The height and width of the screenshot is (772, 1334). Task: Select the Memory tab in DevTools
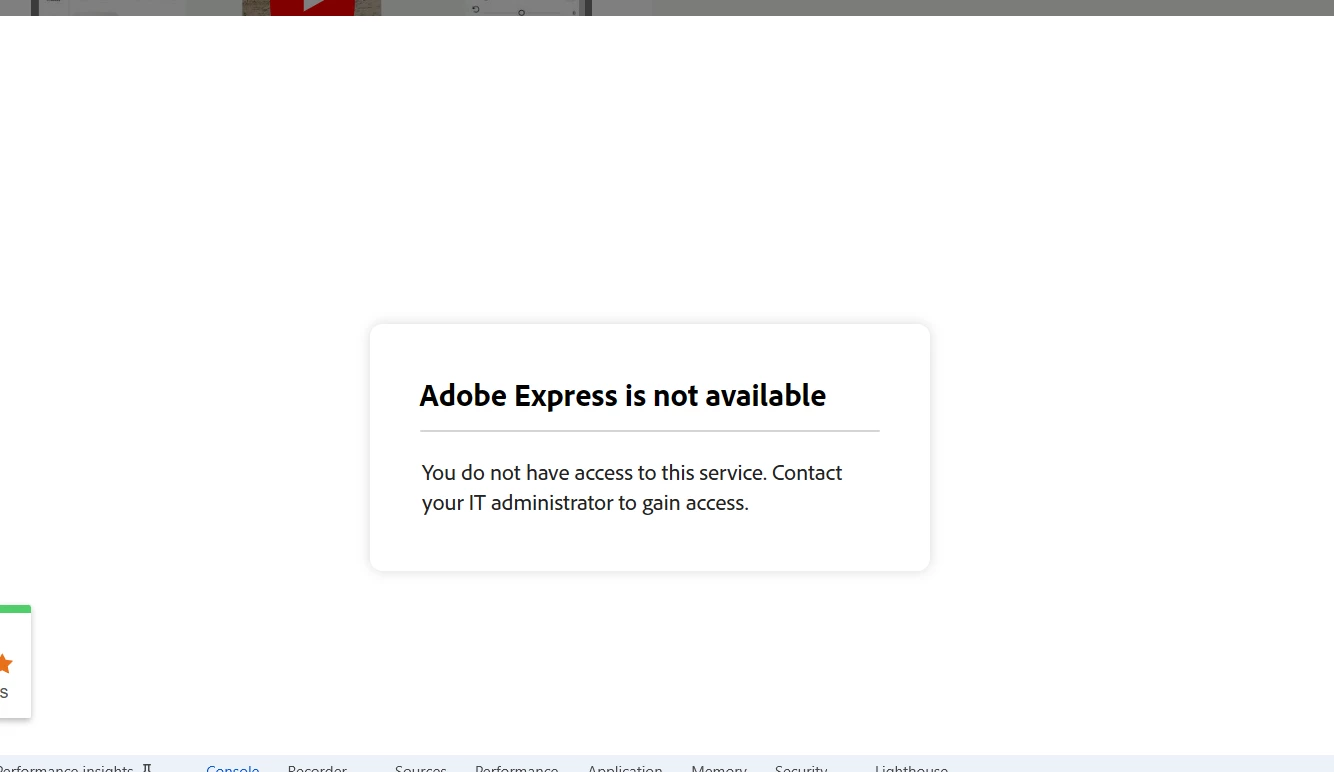tap(719, 767)
